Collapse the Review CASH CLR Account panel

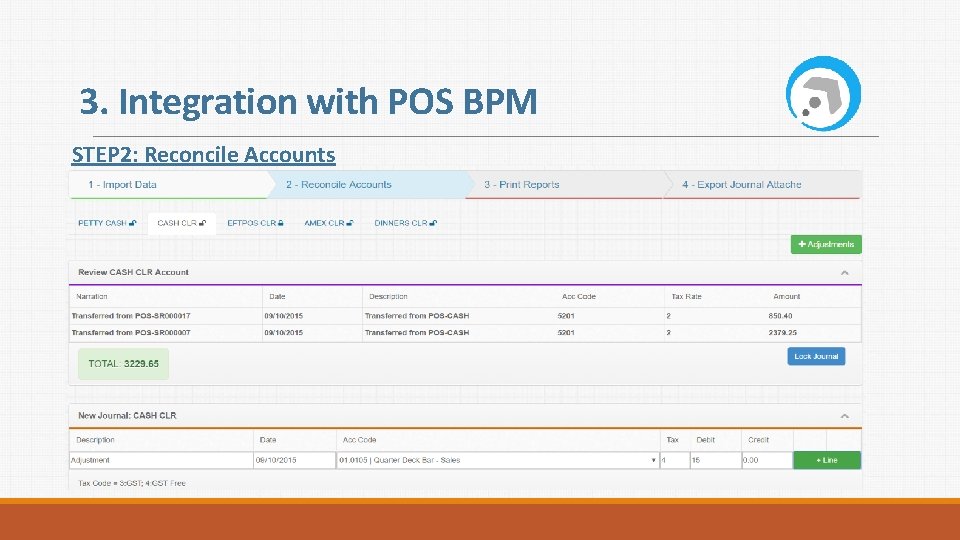point(844,273)
